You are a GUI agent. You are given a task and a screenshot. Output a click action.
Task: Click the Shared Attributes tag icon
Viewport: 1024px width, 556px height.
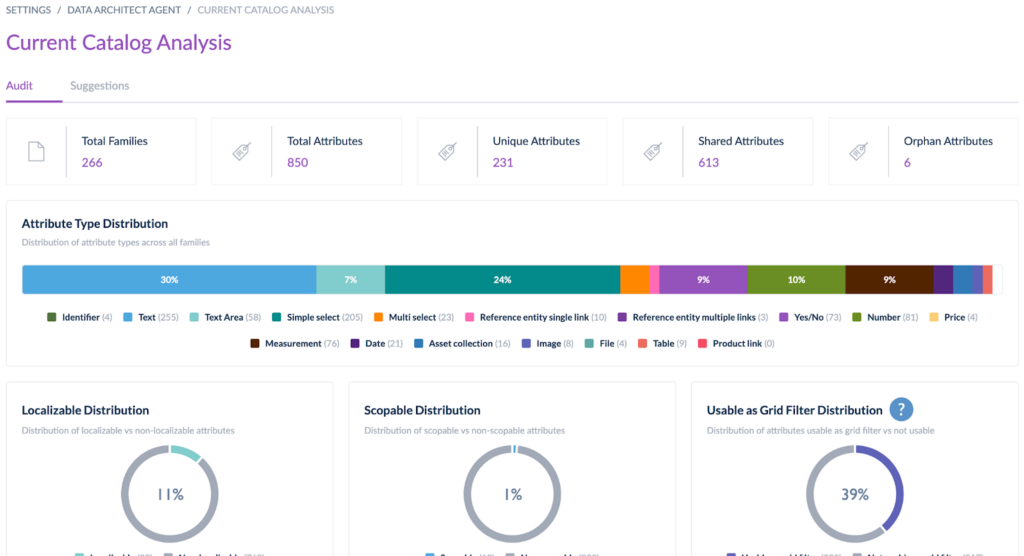(x=653, y=151)
